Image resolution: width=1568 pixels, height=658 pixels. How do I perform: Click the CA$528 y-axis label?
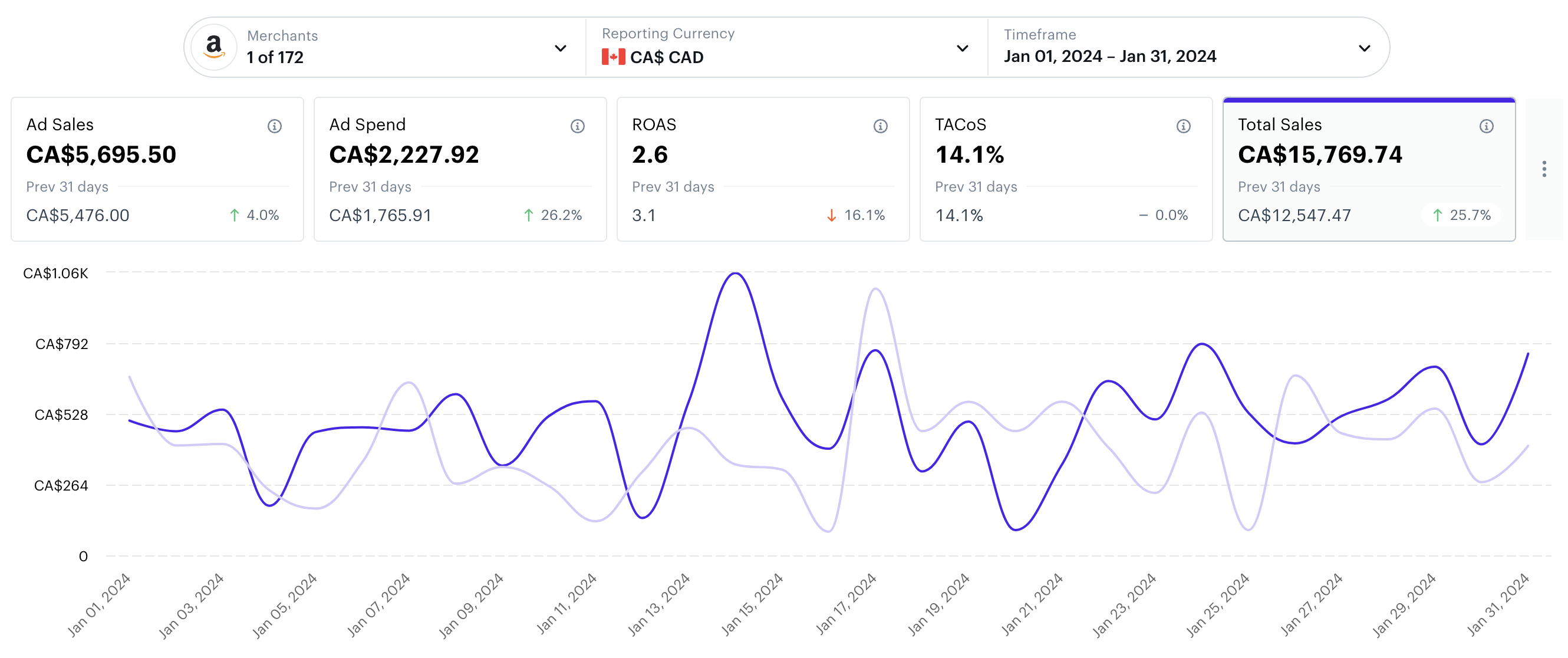tap(61, 414)
